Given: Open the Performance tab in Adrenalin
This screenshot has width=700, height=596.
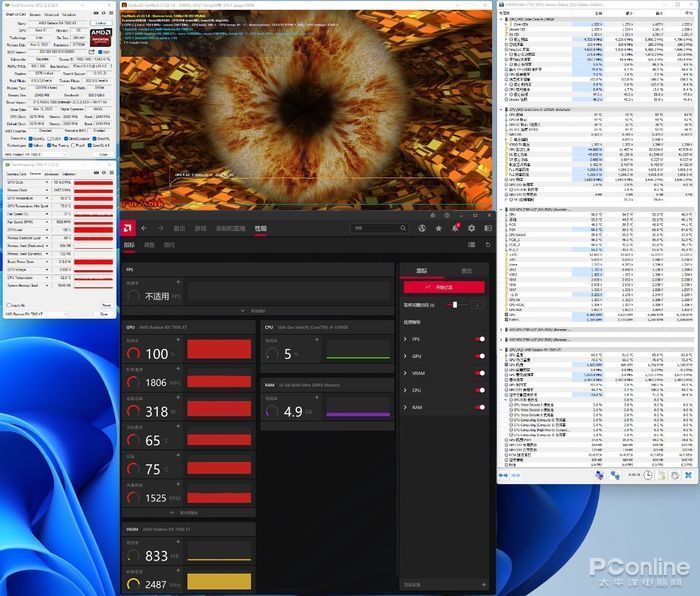Looking at the screenshot, I should pos(261,228).
